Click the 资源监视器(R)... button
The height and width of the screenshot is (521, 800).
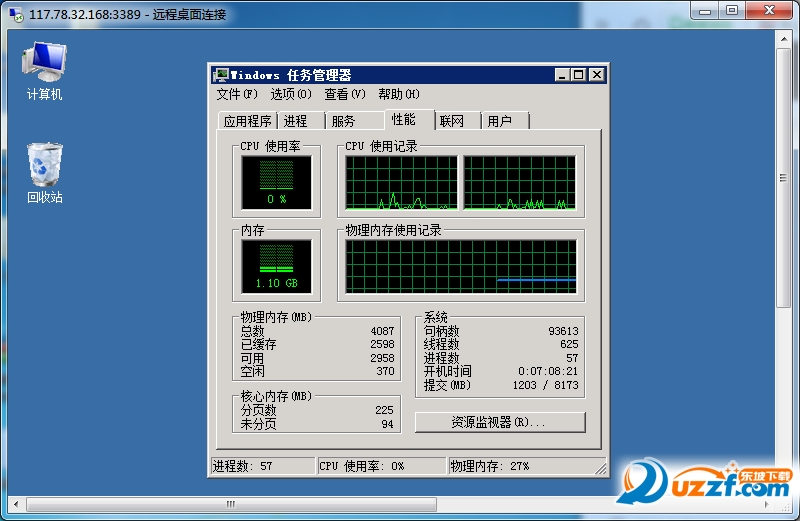click(x=500, y=423)
